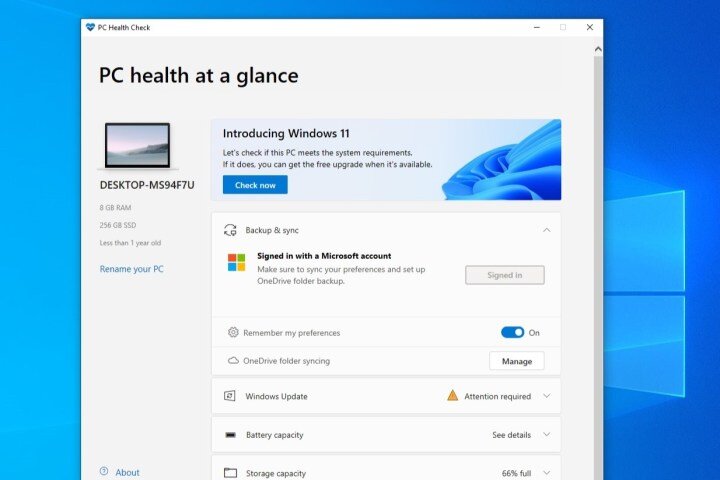
Task: Click the PC Health Check heart icon
Action: [x=90, y=27]
